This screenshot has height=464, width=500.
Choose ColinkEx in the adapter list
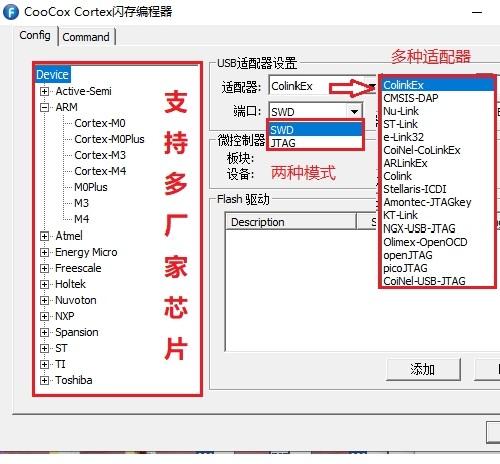tap(437, 85)
